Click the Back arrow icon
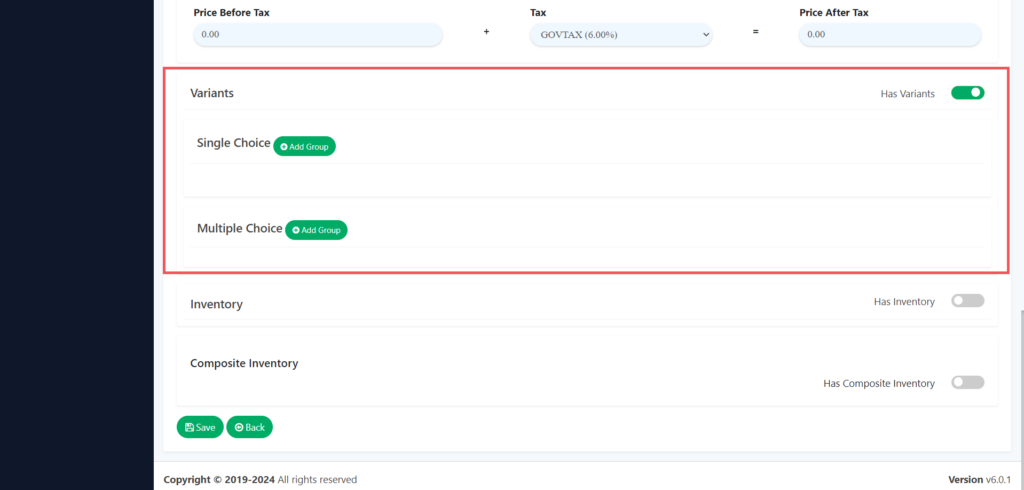The height and width of the screenshot is (490, 1024). 239,427
